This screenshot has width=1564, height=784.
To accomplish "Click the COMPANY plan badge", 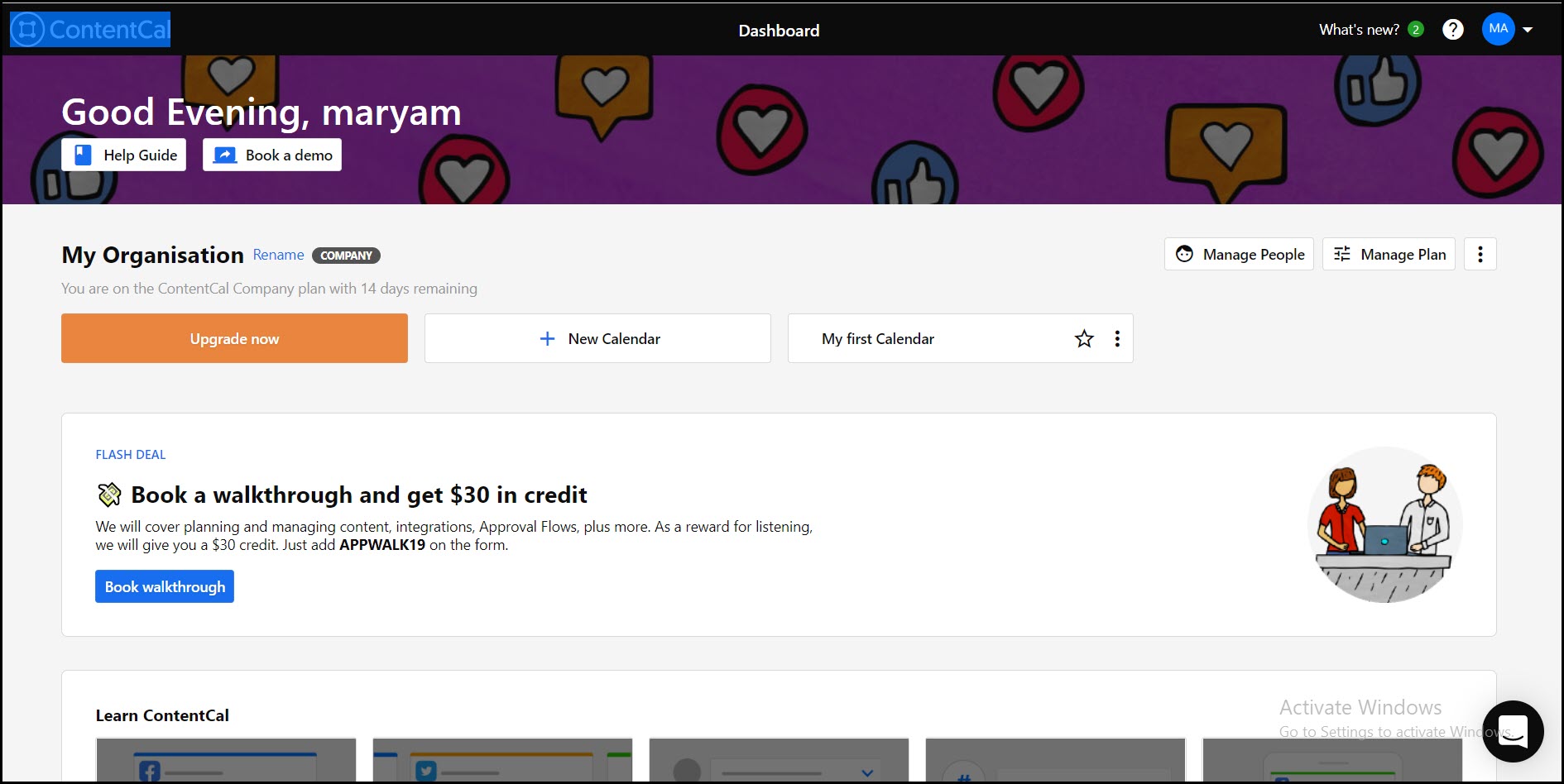I will 346,256.
